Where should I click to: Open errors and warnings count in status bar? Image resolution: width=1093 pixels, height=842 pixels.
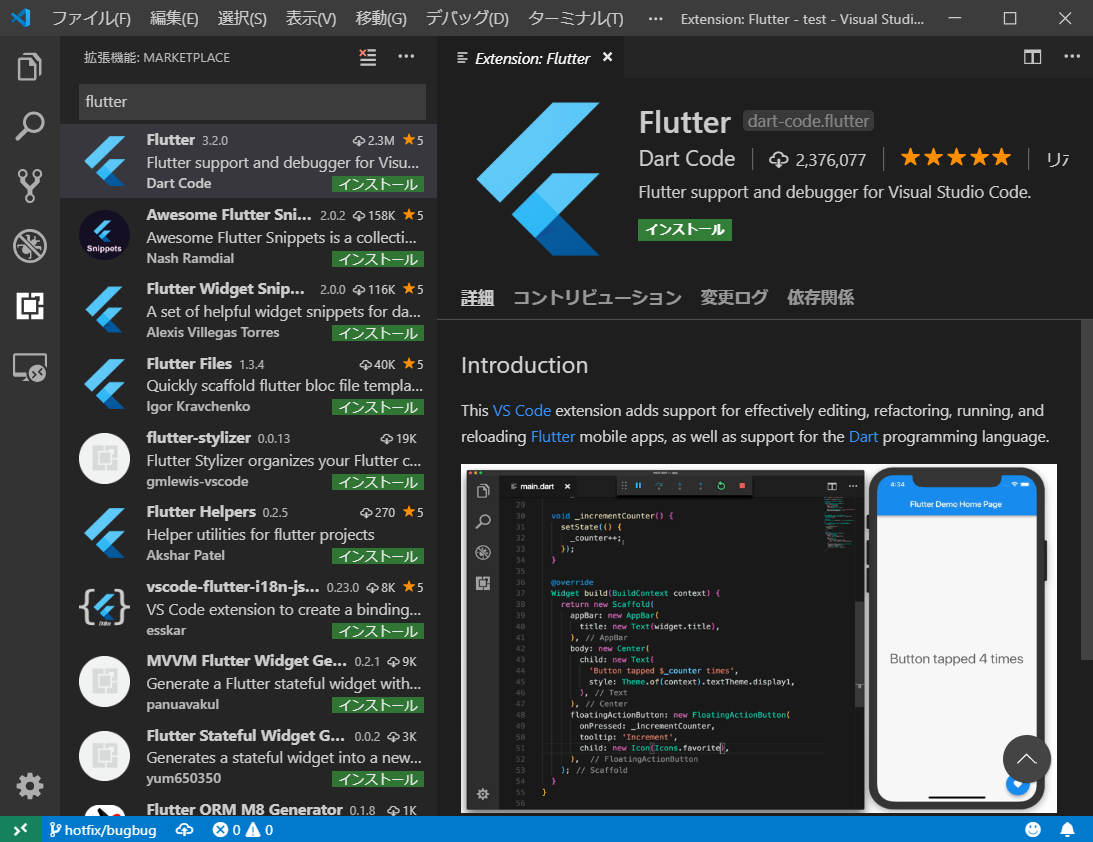coord(243,829)
